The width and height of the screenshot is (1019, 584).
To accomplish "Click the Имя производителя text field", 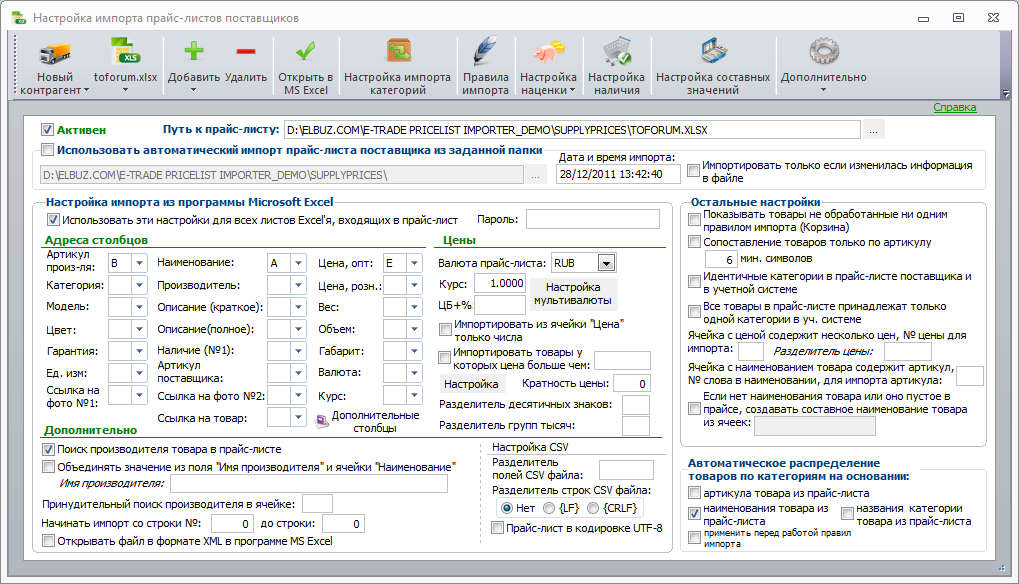I will [309, 483].
